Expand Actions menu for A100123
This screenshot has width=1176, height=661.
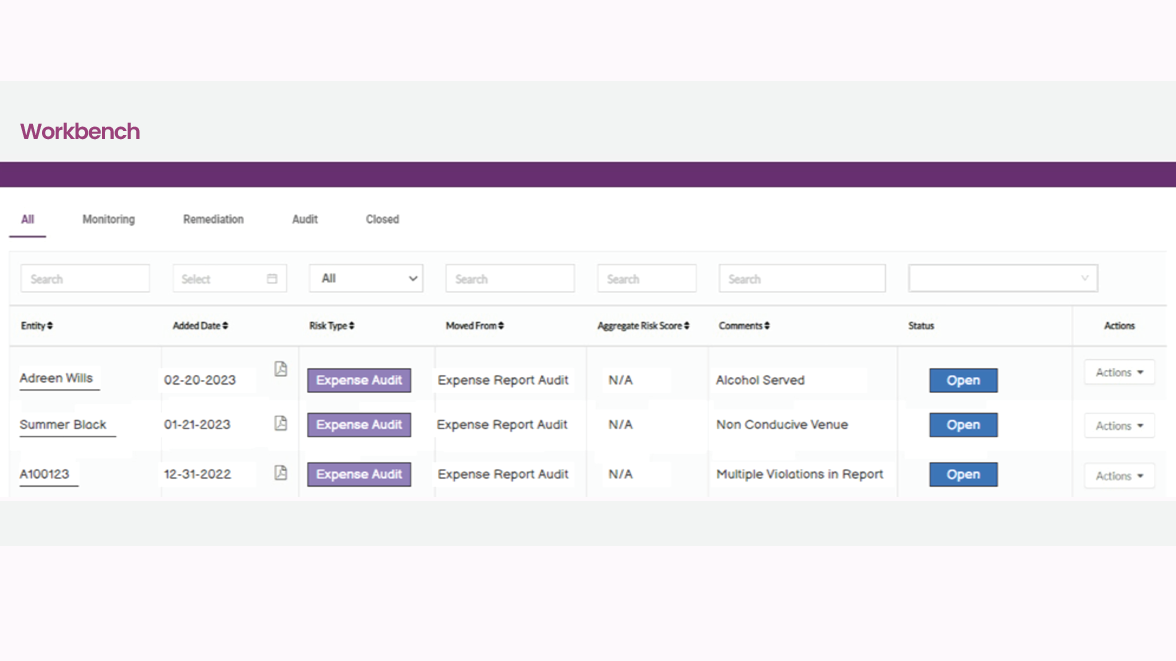coord(1119,476)
